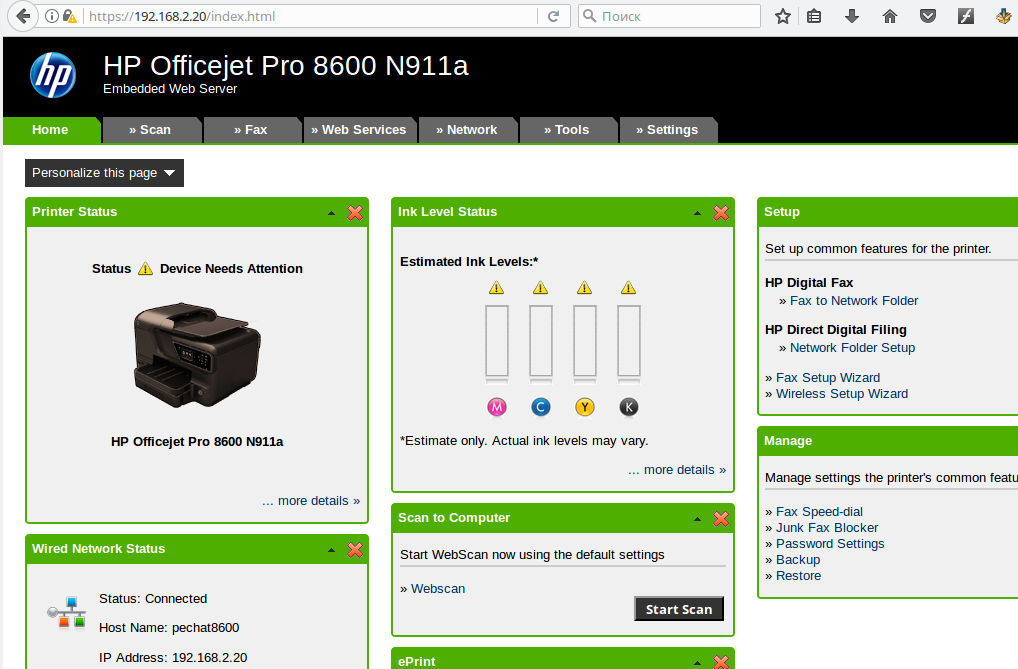The image size is (1018, 669).
Task: Open the Password Settings link
Action: tap(830, 544)
